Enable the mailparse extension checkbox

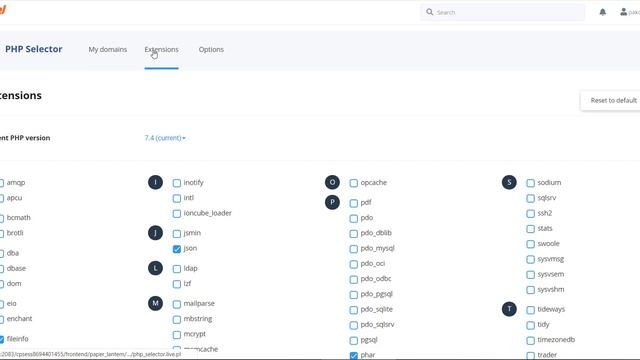pos(177,304)
